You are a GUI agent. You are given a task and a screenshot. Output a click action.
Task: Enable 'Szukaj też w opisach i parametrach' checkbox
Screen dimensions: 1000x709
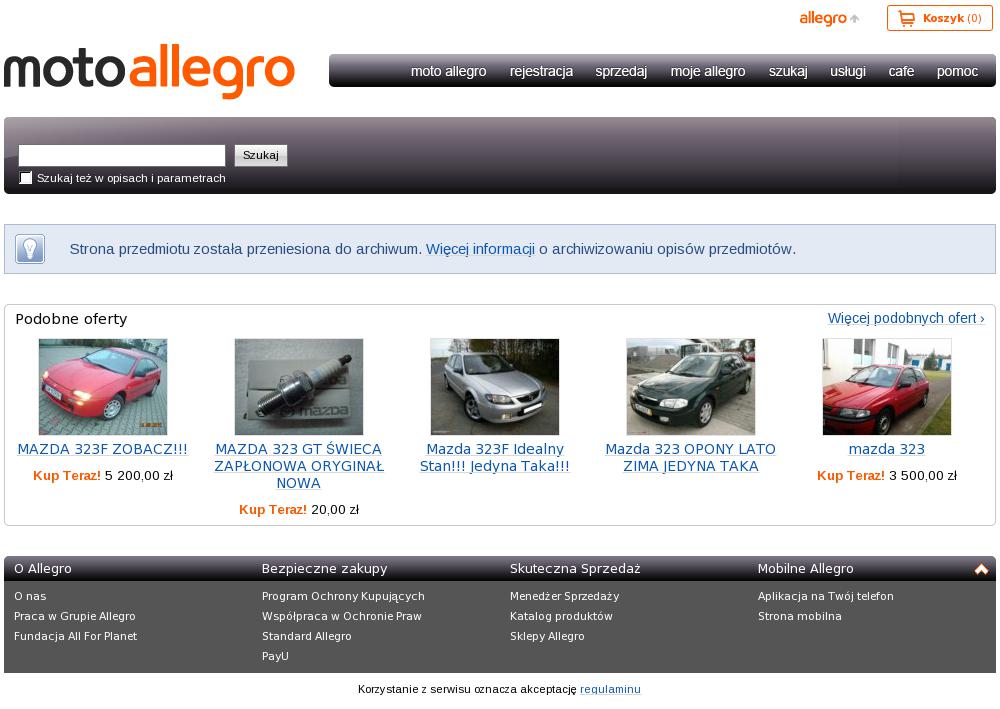pos(26,178)
